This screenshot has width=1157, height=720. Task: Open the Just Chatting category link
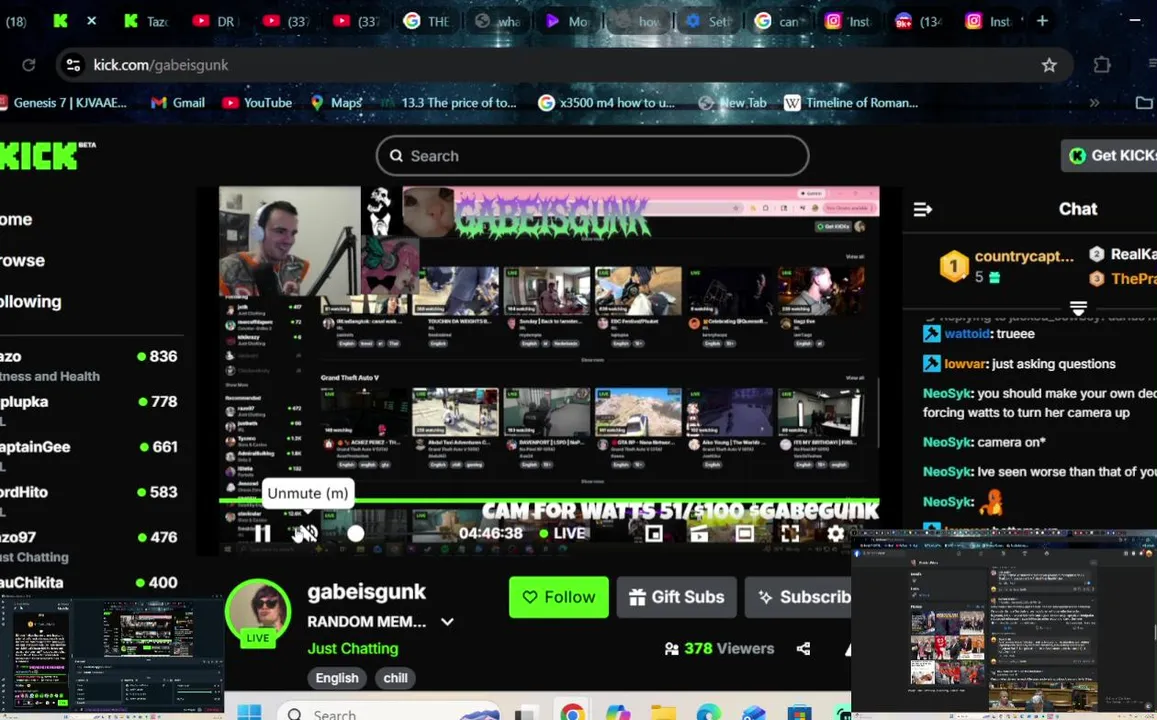[x=353, y=648]
